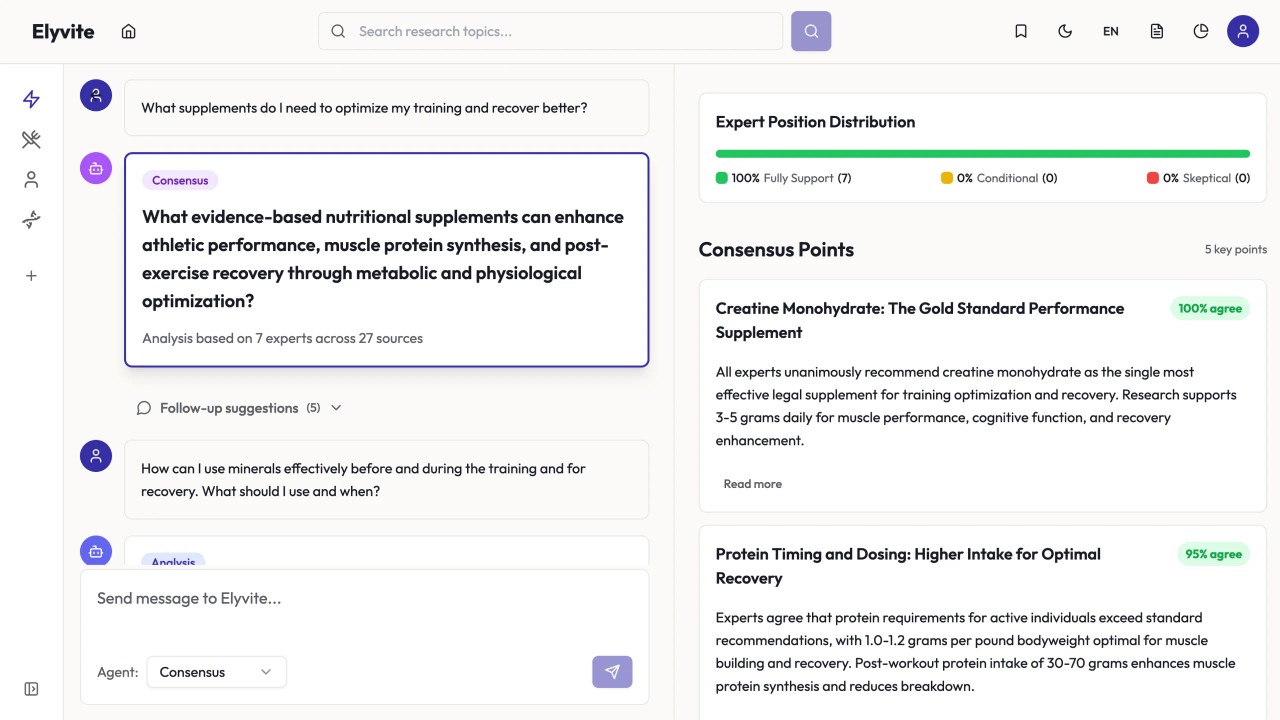Open the Agent selection dropdown showing Consensus
1280x720 pixels.
[x=216, y=672]
